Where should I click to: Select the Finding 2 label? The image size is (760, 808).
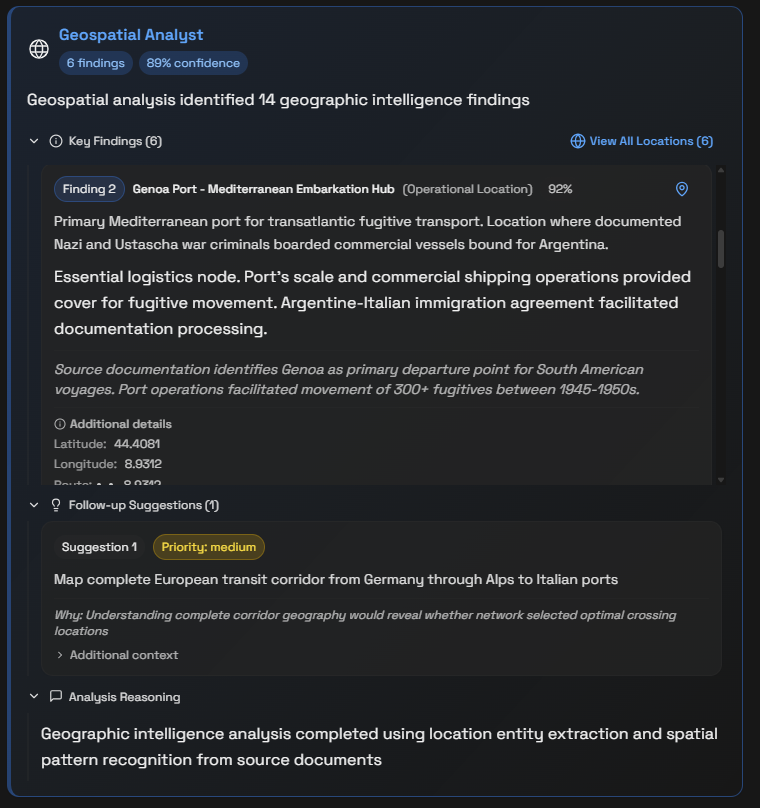(89, 188)
